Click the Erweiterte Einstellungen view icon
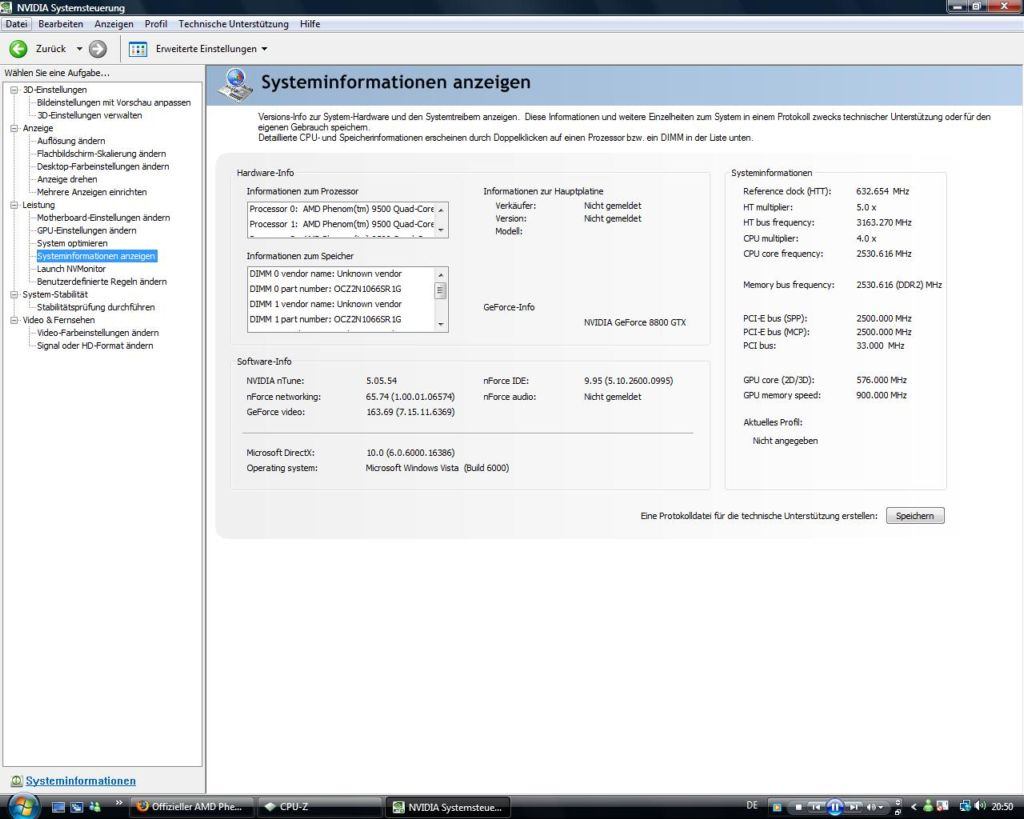Screen dimensions: 1024x819 click(138, 49)
